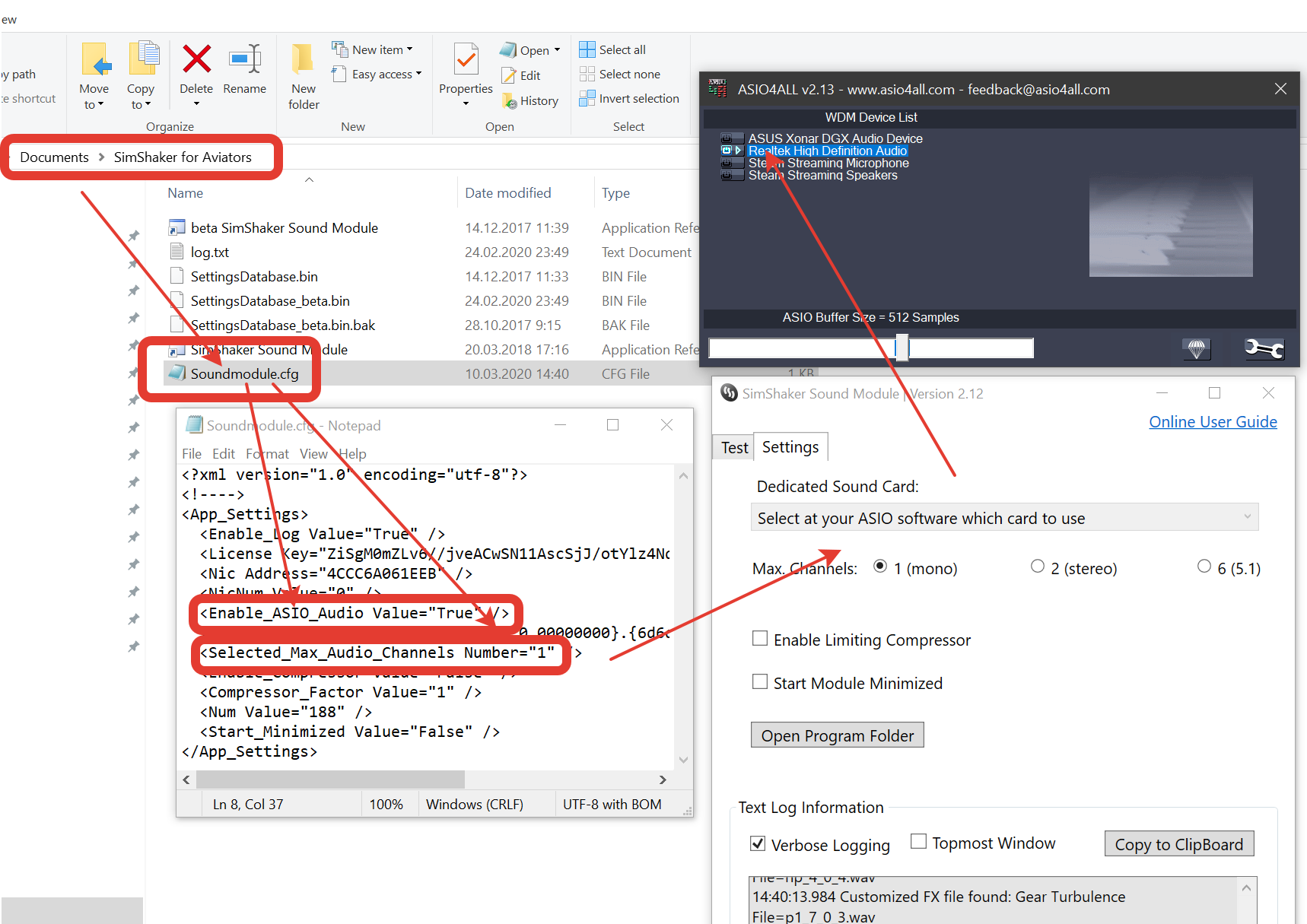Click beta SimShaker Sound Module shortcut icon

[x=177, y=227]
